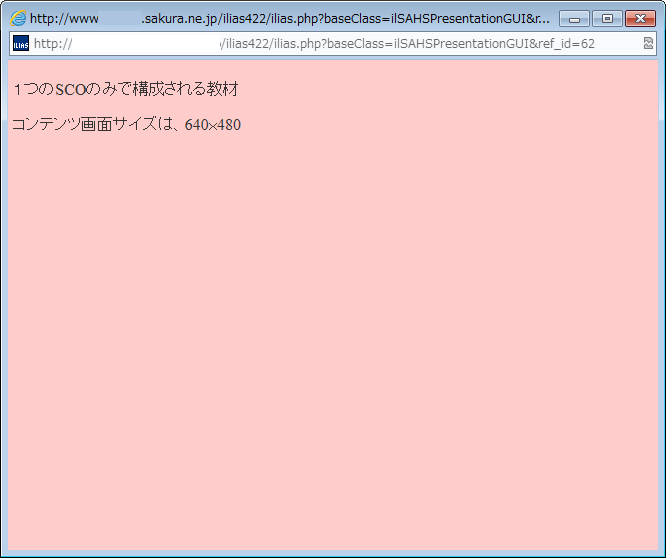This screenshot has height=558, width=666.
Task: Click the word "SCO" in first line
Action: (x=70, y=90)
